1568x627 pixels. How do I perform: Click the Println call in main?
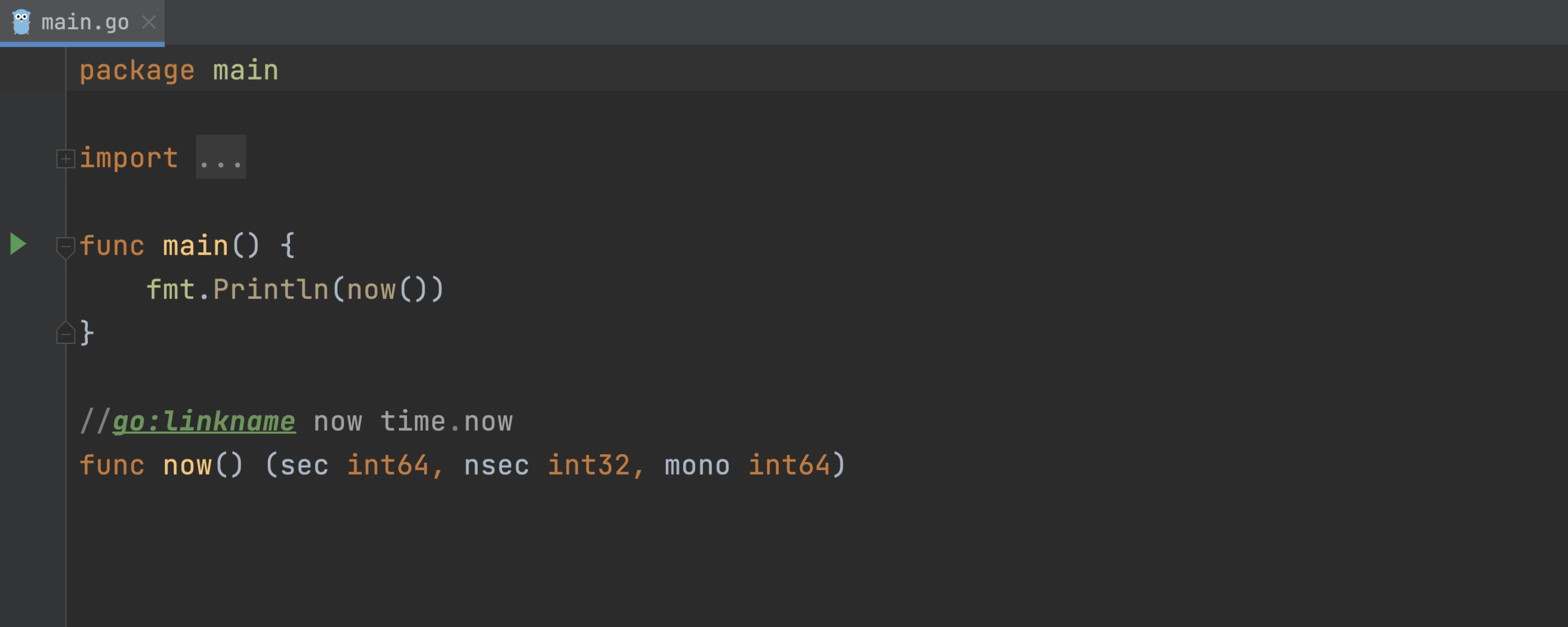pos(271,289)
